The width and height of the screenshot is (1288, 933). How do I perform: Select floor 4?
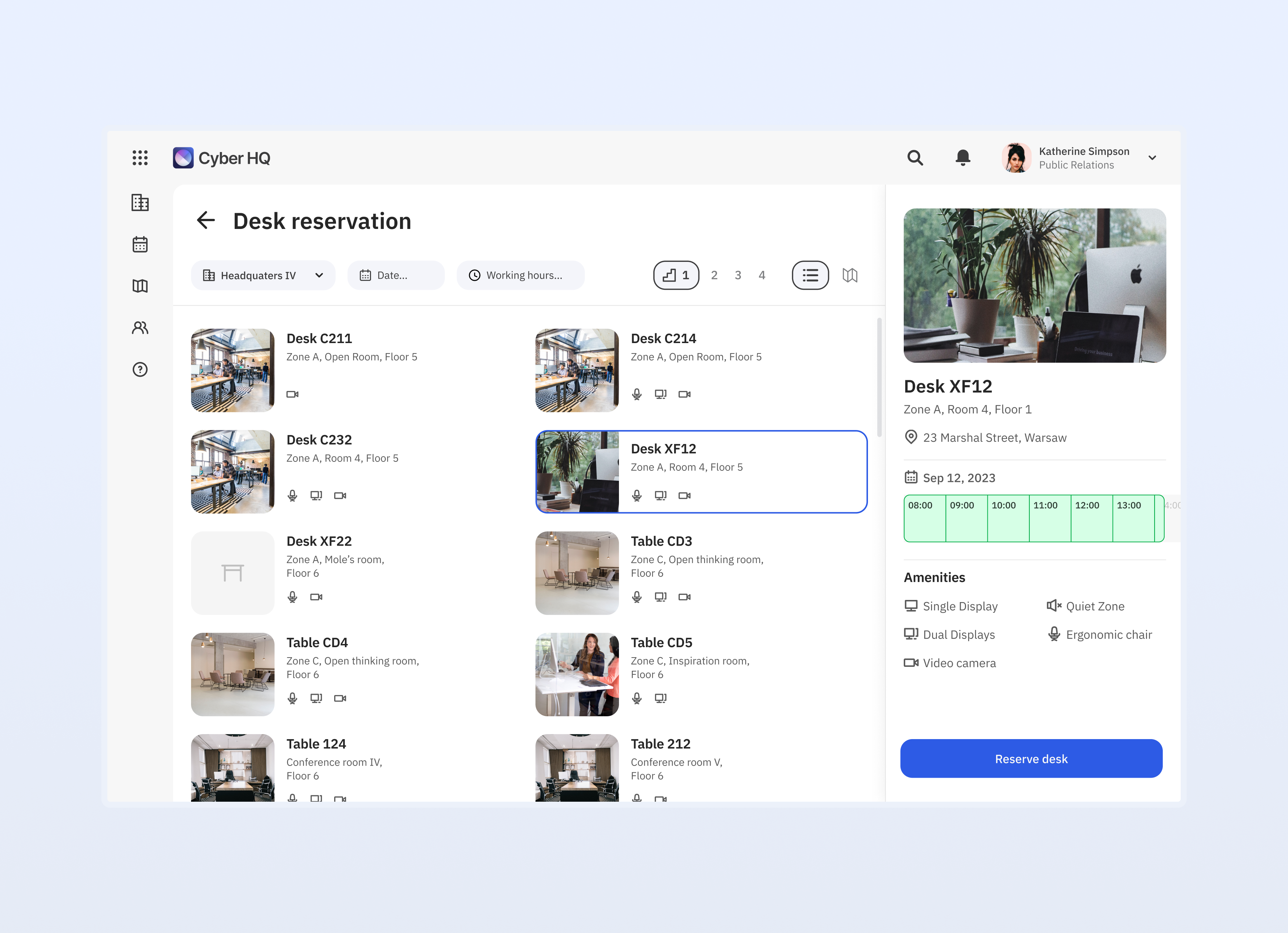coord(762,275)
